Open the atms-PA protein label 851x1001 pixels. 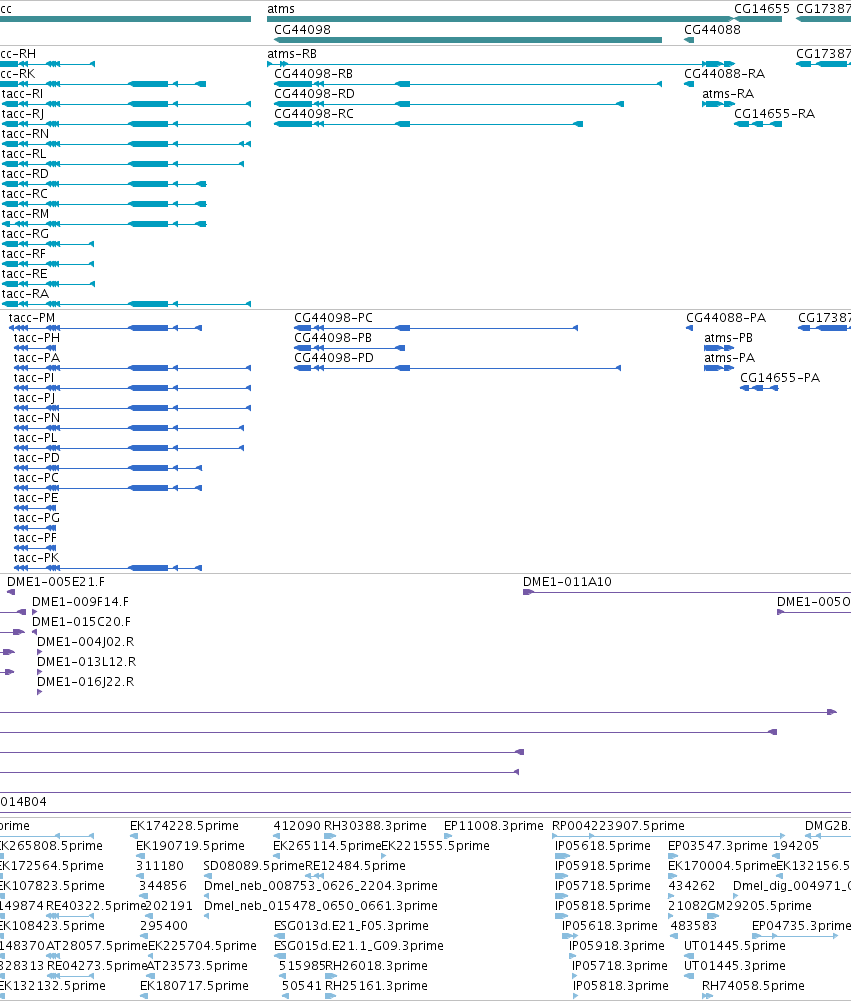tap(730, 358)
